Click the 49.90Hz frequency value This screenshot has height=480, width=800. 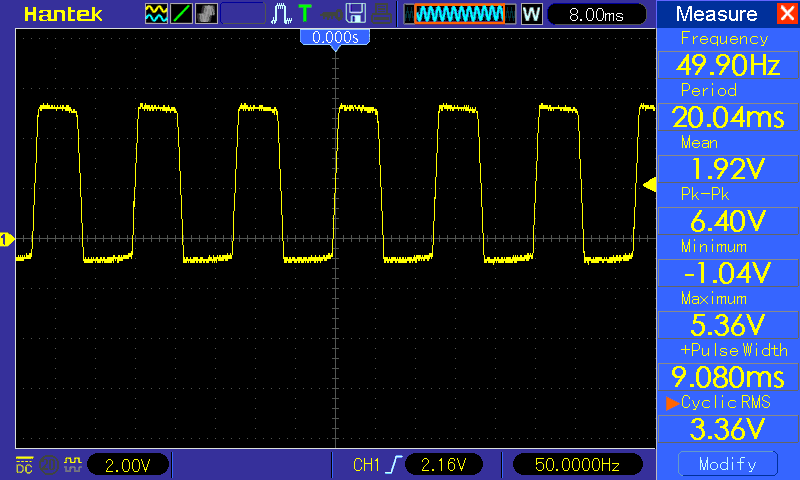(728, 65)
